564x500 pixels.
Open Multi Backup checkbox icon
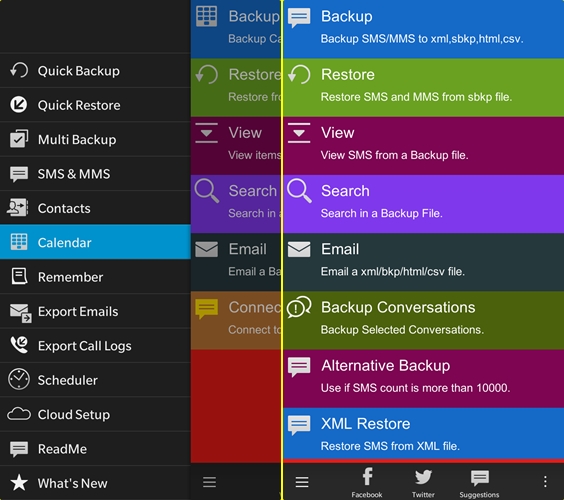coord(19,139)
